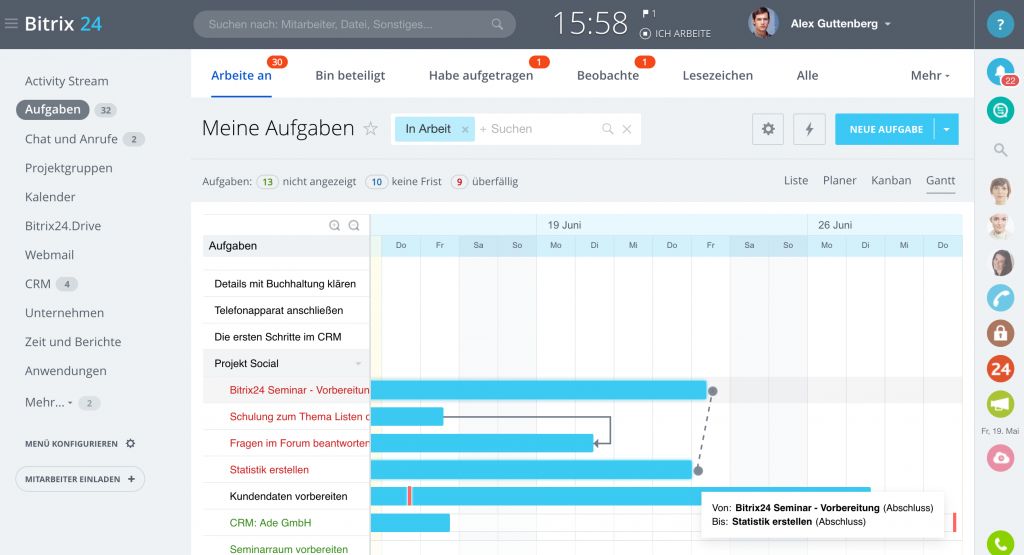Click the flag icon next to the clock
1024x555 pixels.
646,13
